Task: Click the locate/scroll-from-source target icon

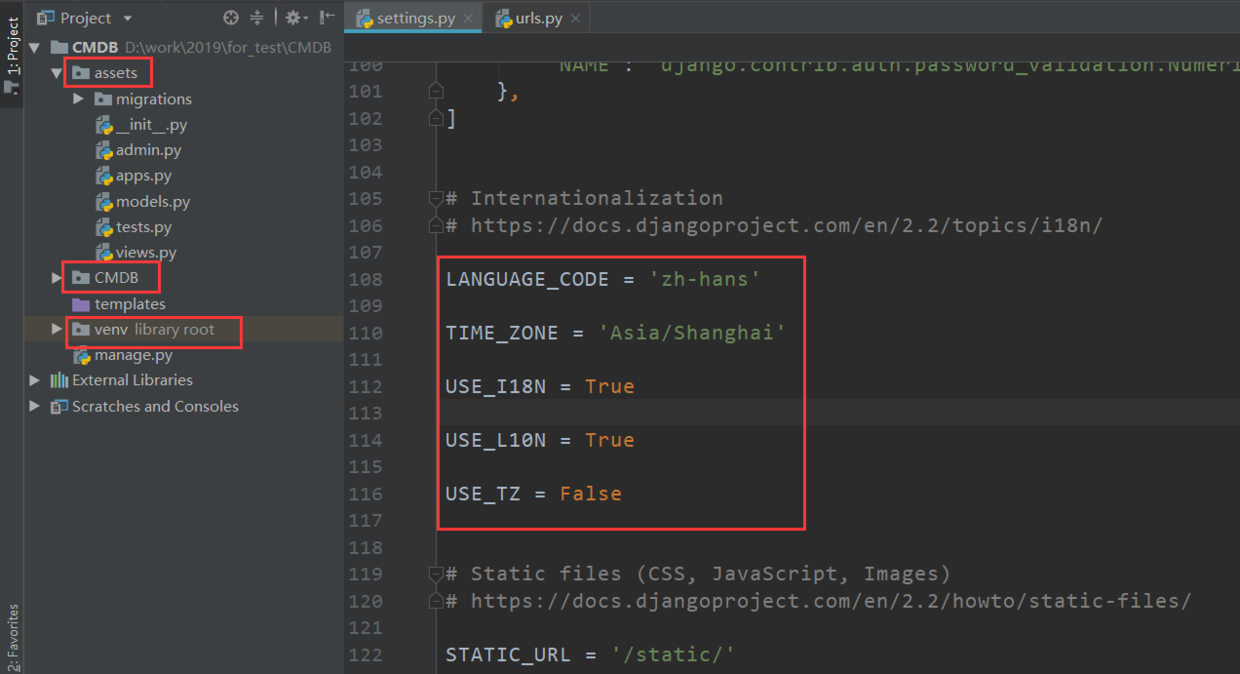Action: [x=231, y=18]
